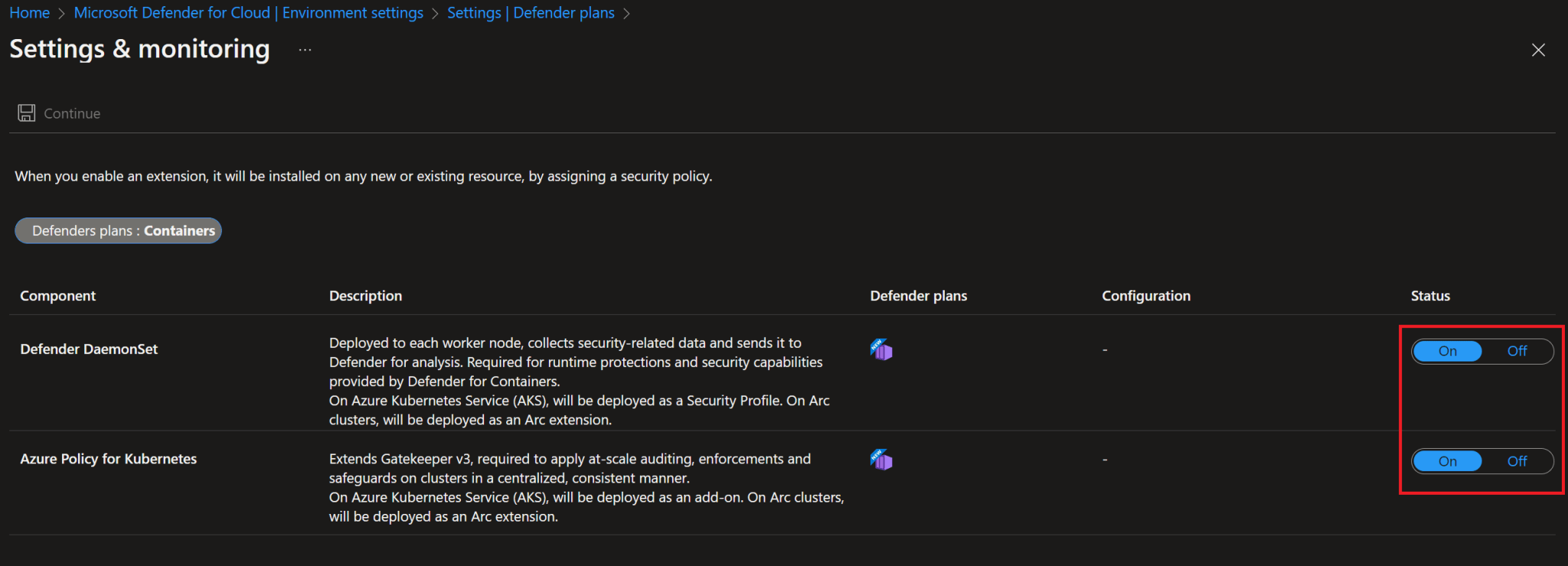Image resolution: width=1568 pixels, height=566 pixels.
Task: Click the Defender plans column header
Action: click(919, 296)
